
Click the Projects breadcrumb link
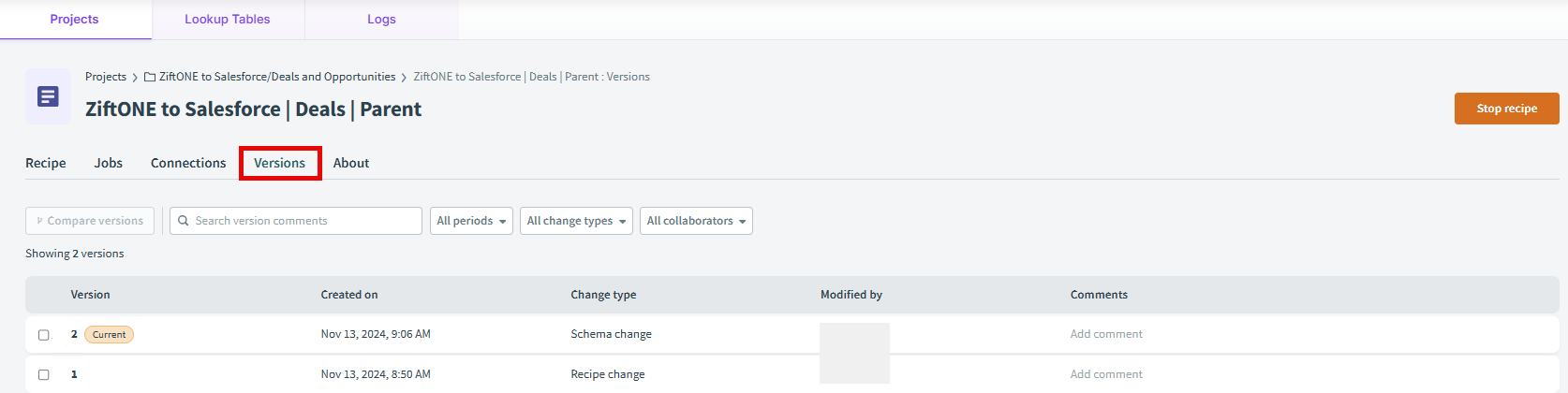pos(106,77)
